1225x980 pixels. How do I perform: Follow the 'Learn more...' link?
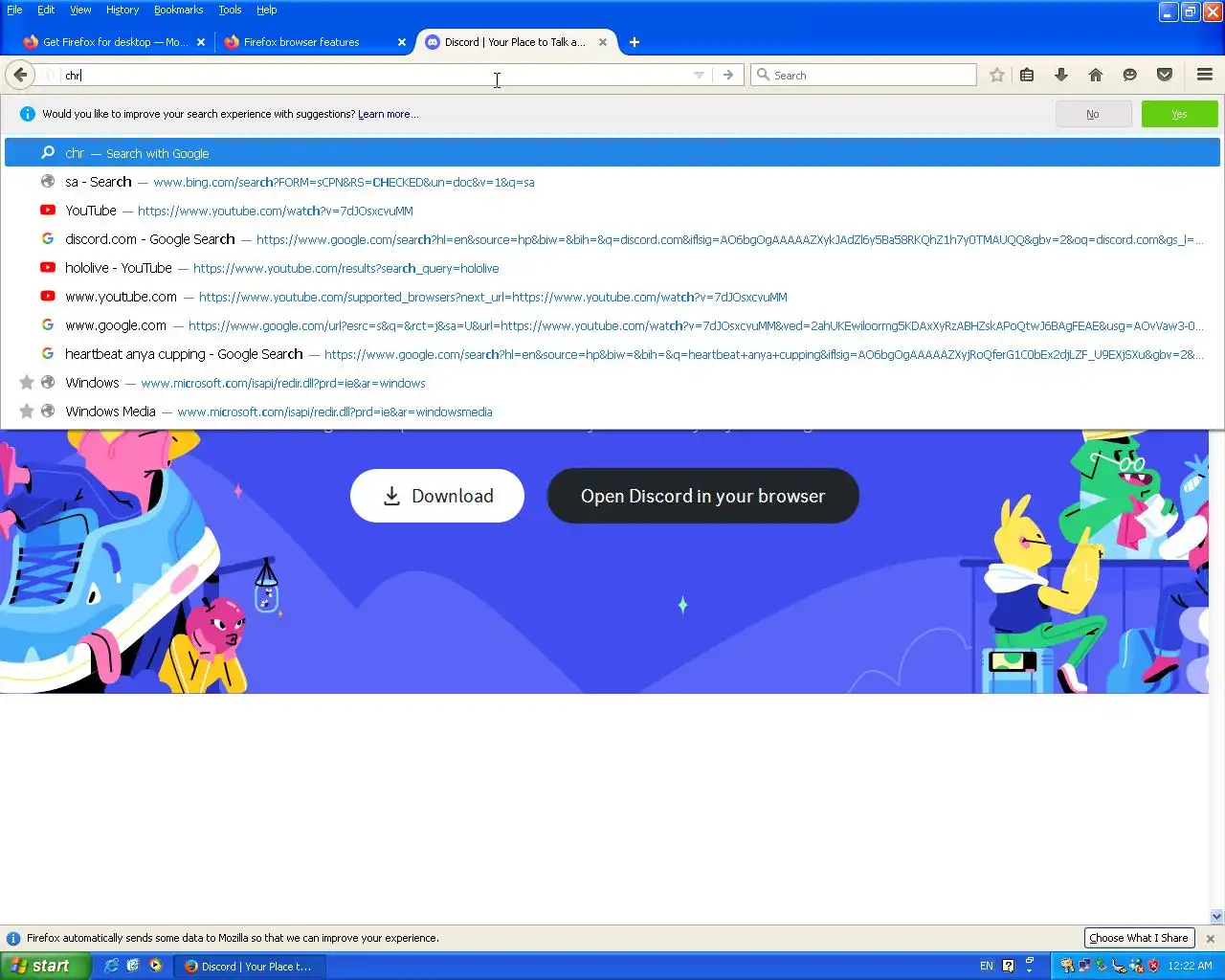(388, 114)
